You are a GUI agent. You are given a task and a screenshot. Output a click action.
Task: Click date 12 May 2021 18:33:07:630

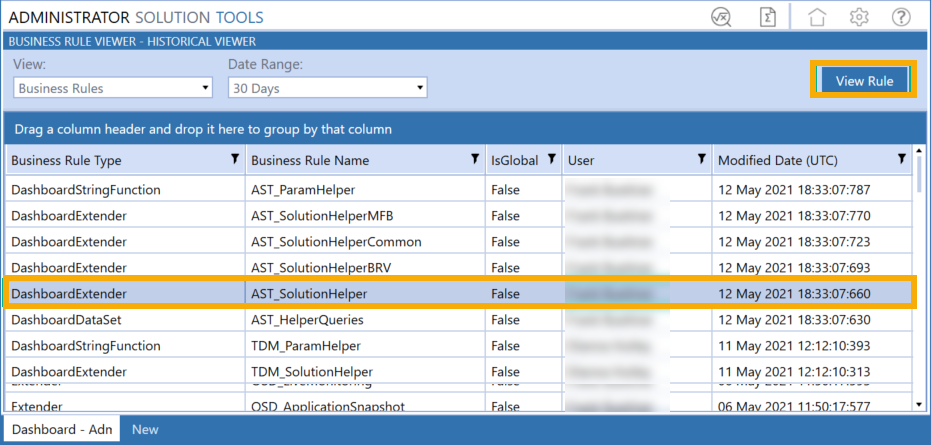(794, 320)
